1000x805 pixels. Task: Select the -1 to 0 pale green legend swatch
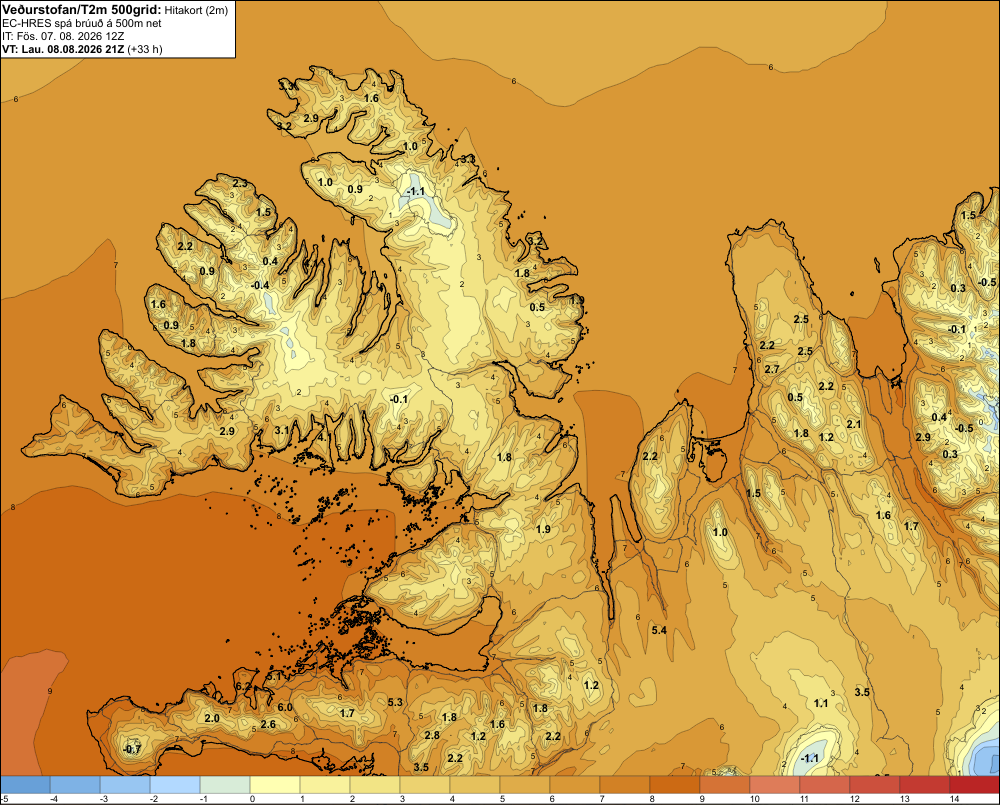pos(225,785)
